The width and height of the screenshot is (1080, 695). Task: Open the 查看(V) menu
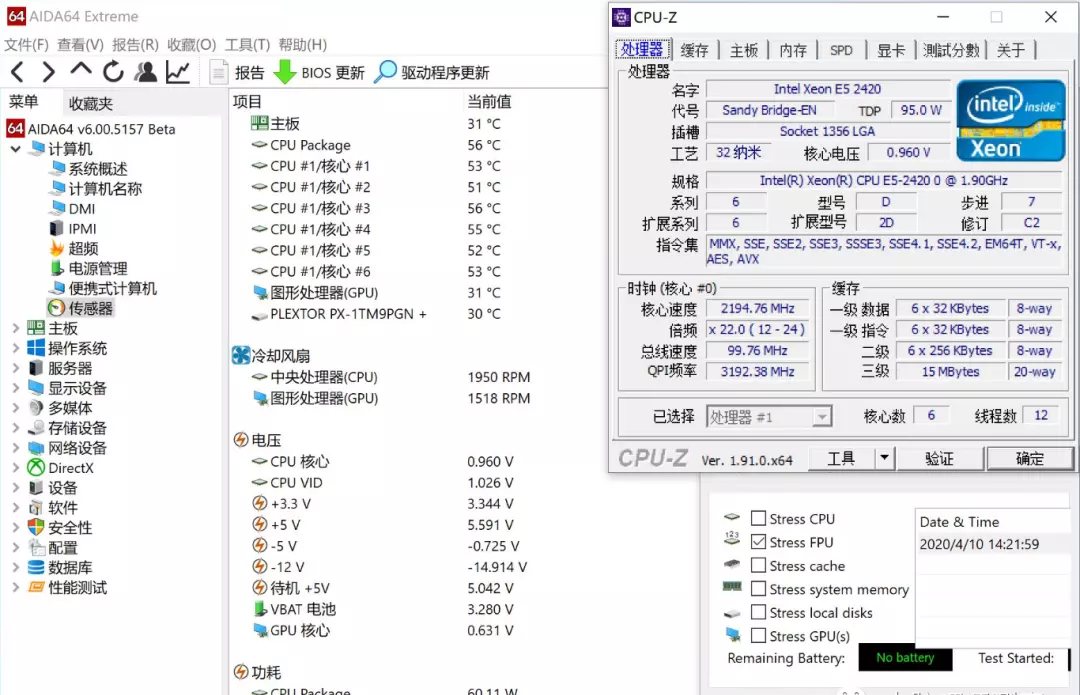click(x=81, y=45)
